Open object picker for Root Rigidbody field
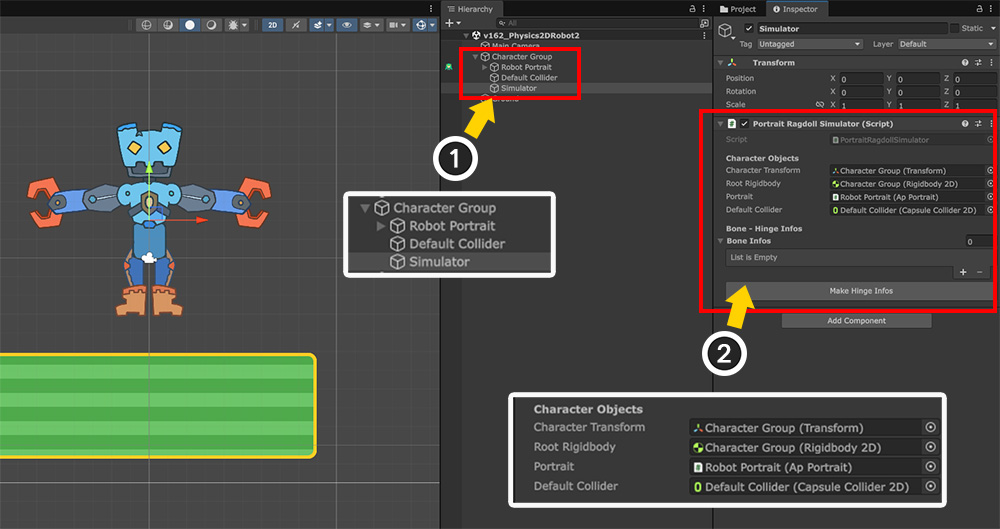Screen dimensions: 1000x529 pos(990,184)
